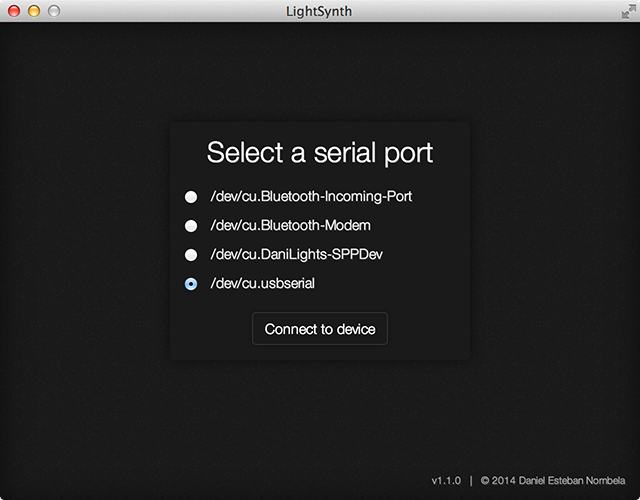The height and width of the screenshot is (500, 640).
Task: Select the /dev/cu.Bluetooth-Incoming-Port radio button
Action: [x=191, y=197]
